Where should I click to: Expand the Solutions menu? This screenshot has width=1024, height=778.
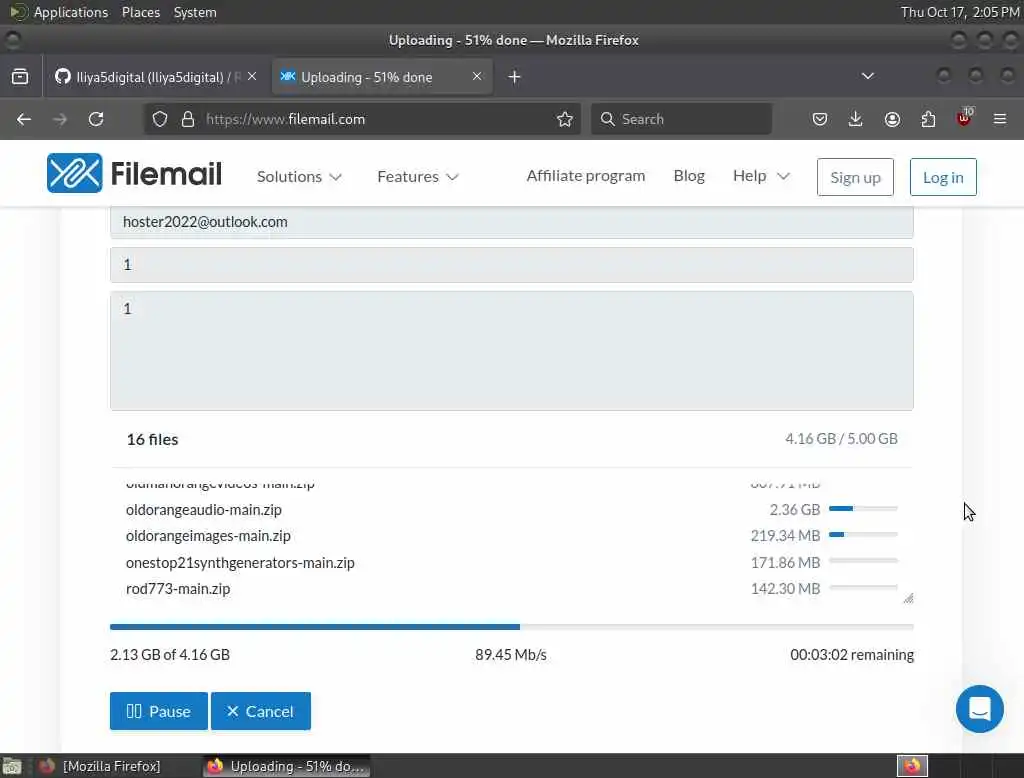pyautogui.click(x=299, y=176)
